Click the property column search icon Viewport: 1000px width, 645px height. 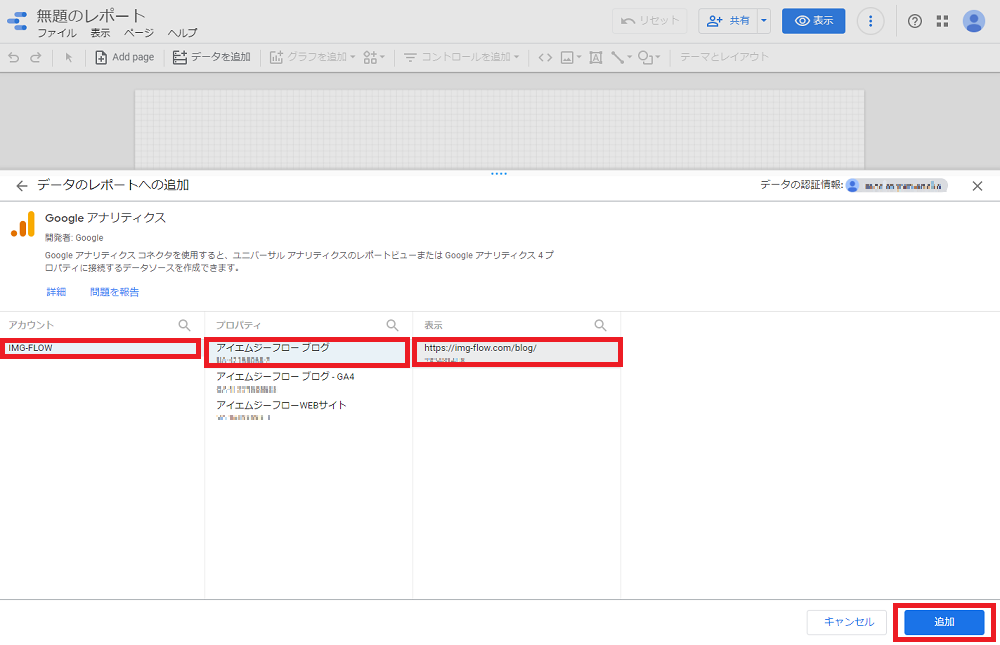point(392,325)
